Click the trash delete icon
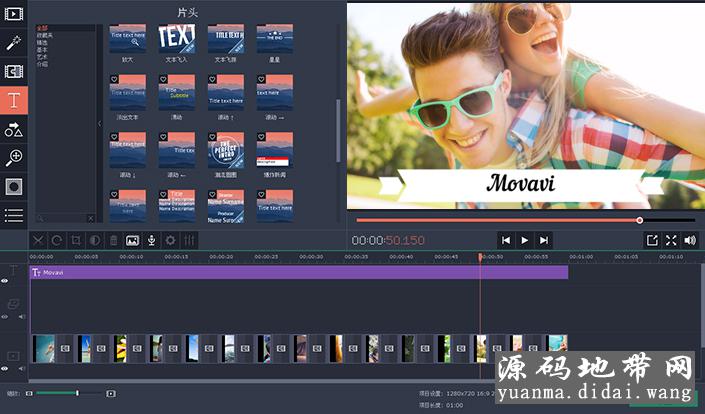 (114, 240)
